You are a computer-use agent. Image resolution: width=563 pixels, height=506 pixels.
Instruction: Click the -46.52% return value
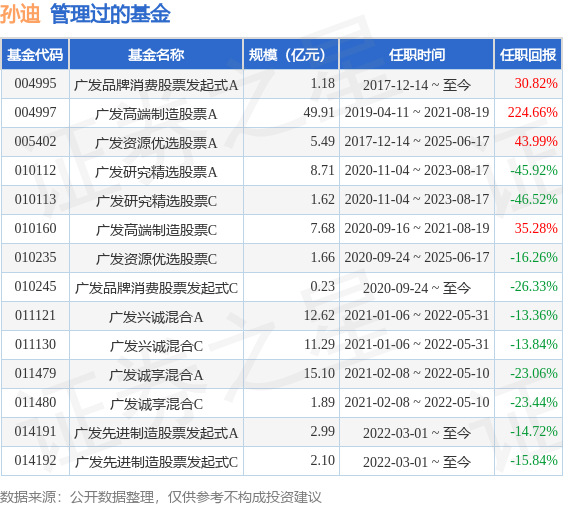(534, 199)
